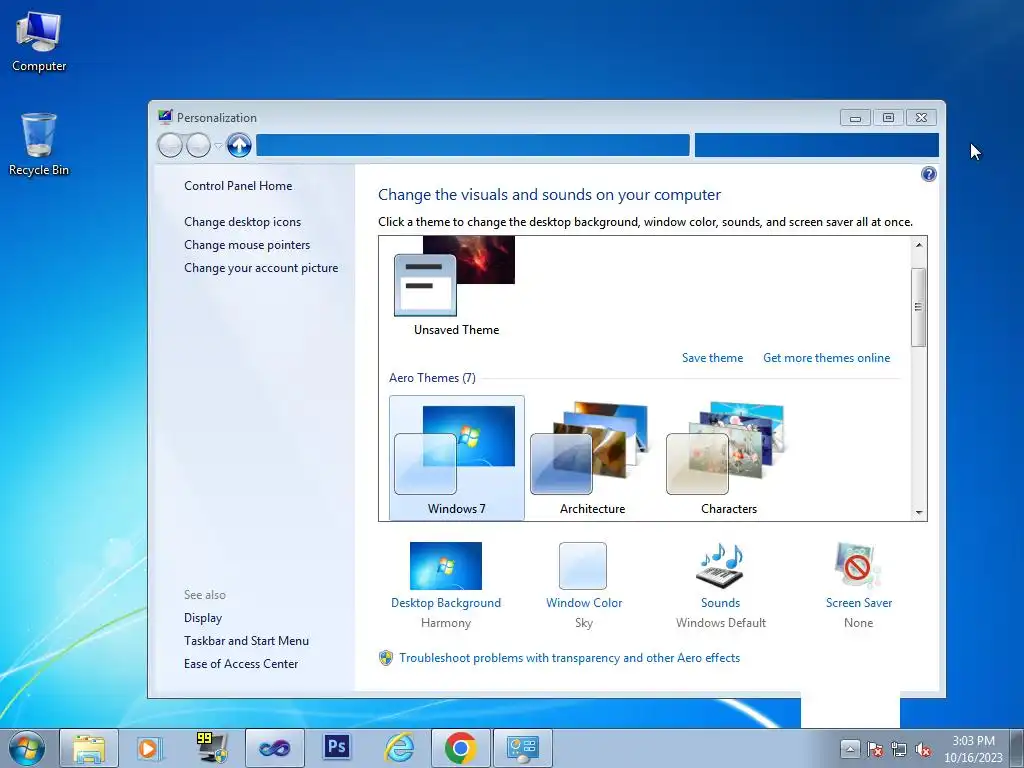1024x768 pixels.
Task: Open the recent pages dropdown arrow
Action: tap(218, 145)
